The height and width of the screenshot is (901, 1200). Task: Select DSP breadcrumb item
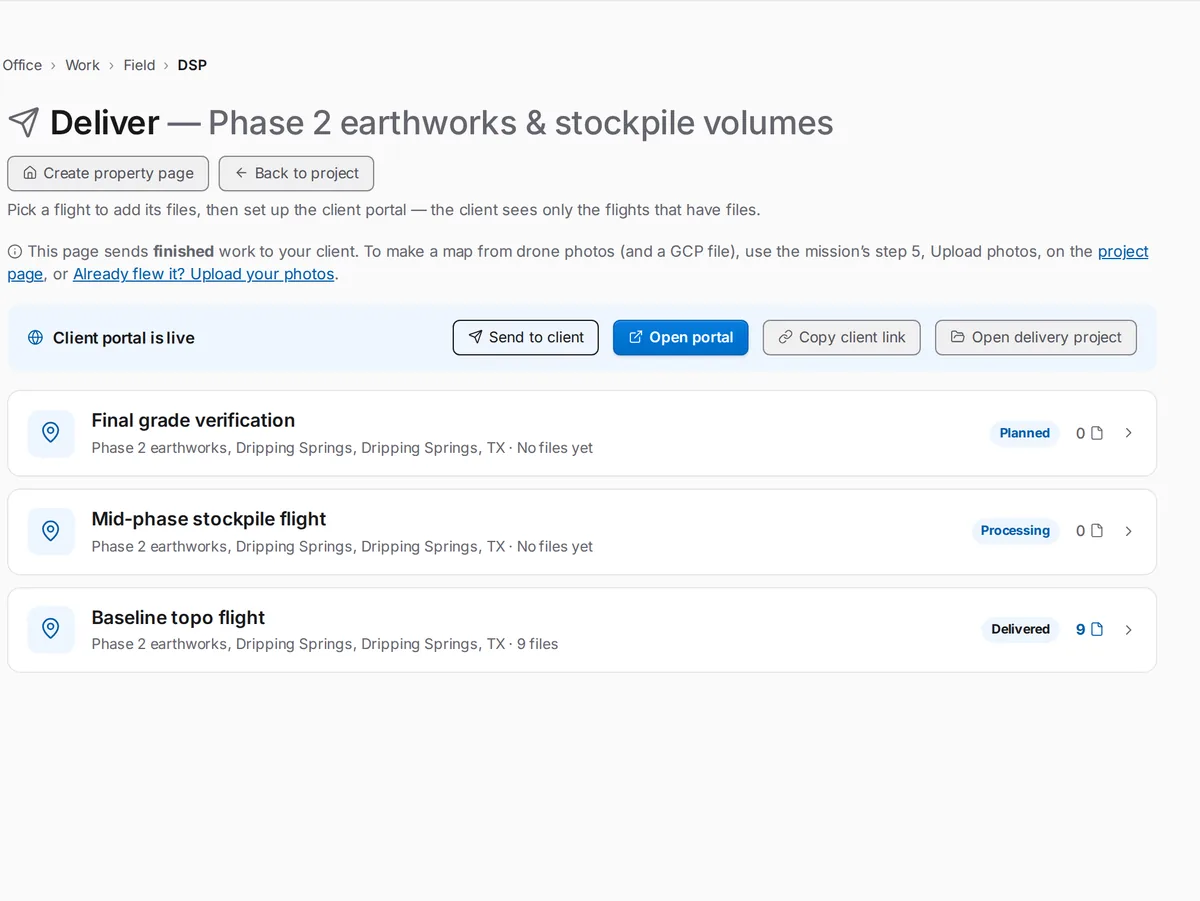192,65
